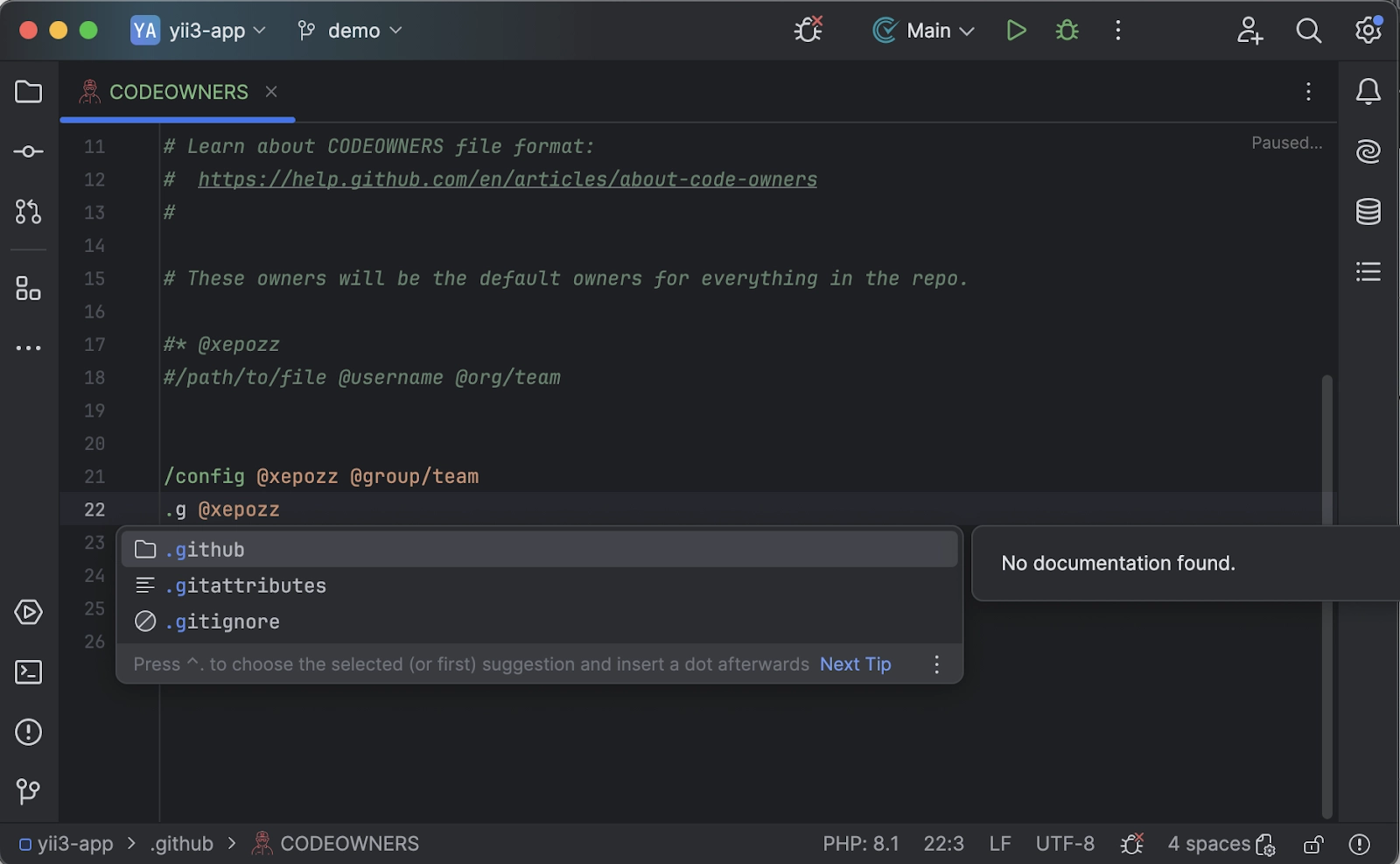Image resolution: width=1400 pixels, height=864 pixels.
Task: Open the AI Assistant panel
Action: coord(1368,151)
